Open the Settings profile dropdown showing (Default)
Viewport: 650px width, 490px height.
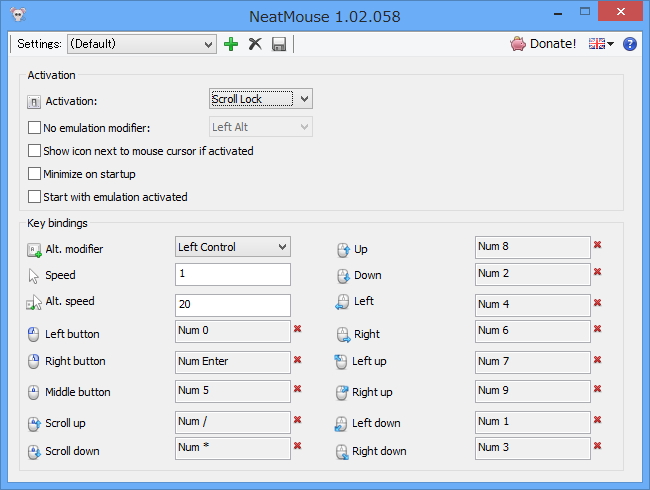pos(142,44)
